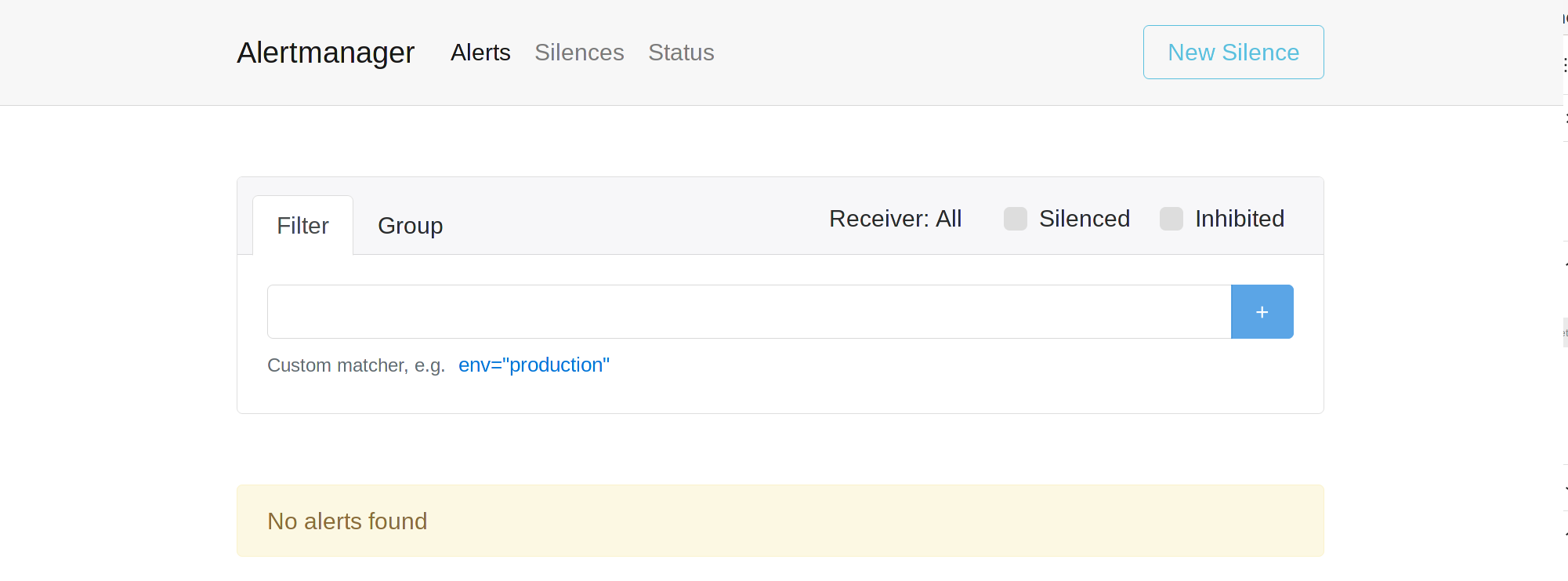Click the Alertmanager brand title
Screen dimensions: 1568x581
coord(325,53)
